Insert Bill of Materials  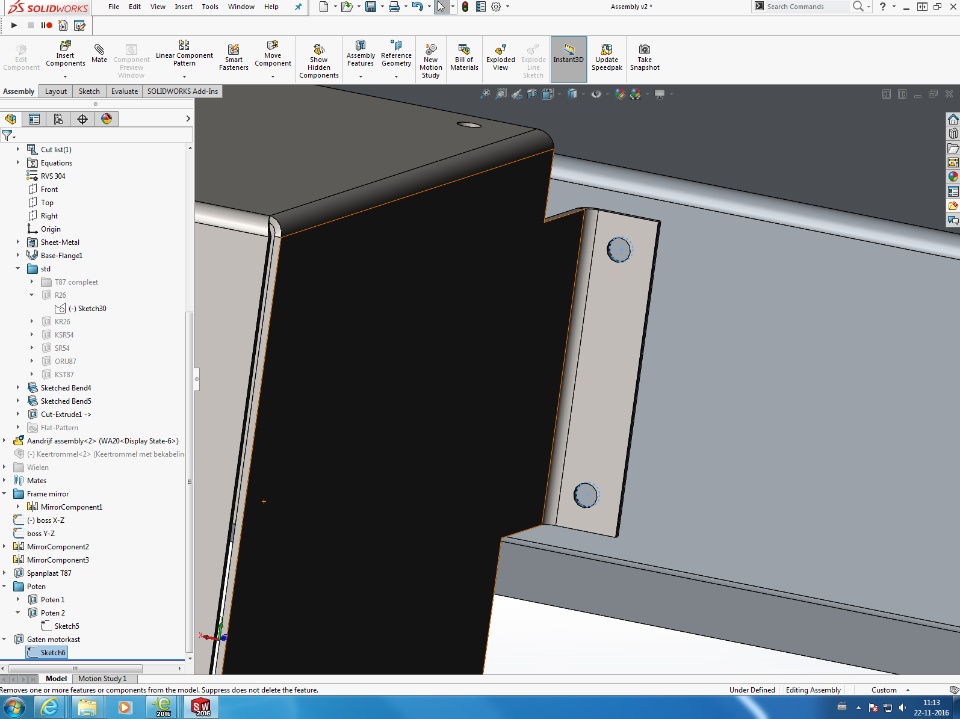[464, 57]
